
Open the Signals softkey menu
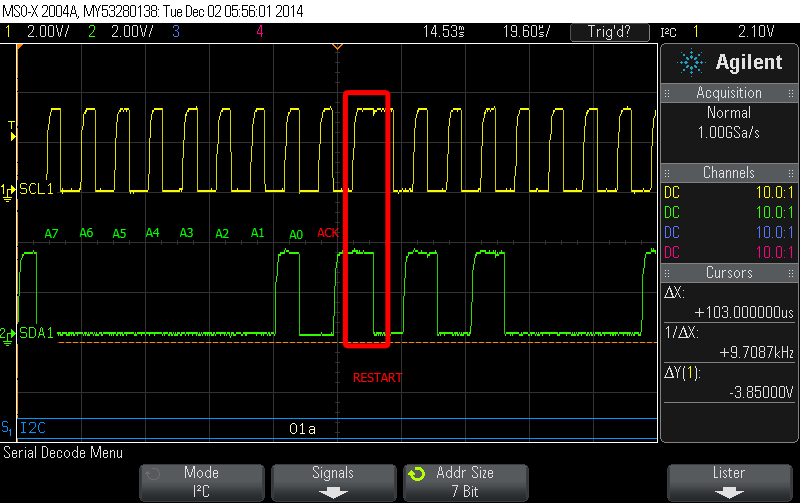pos(333,482)
